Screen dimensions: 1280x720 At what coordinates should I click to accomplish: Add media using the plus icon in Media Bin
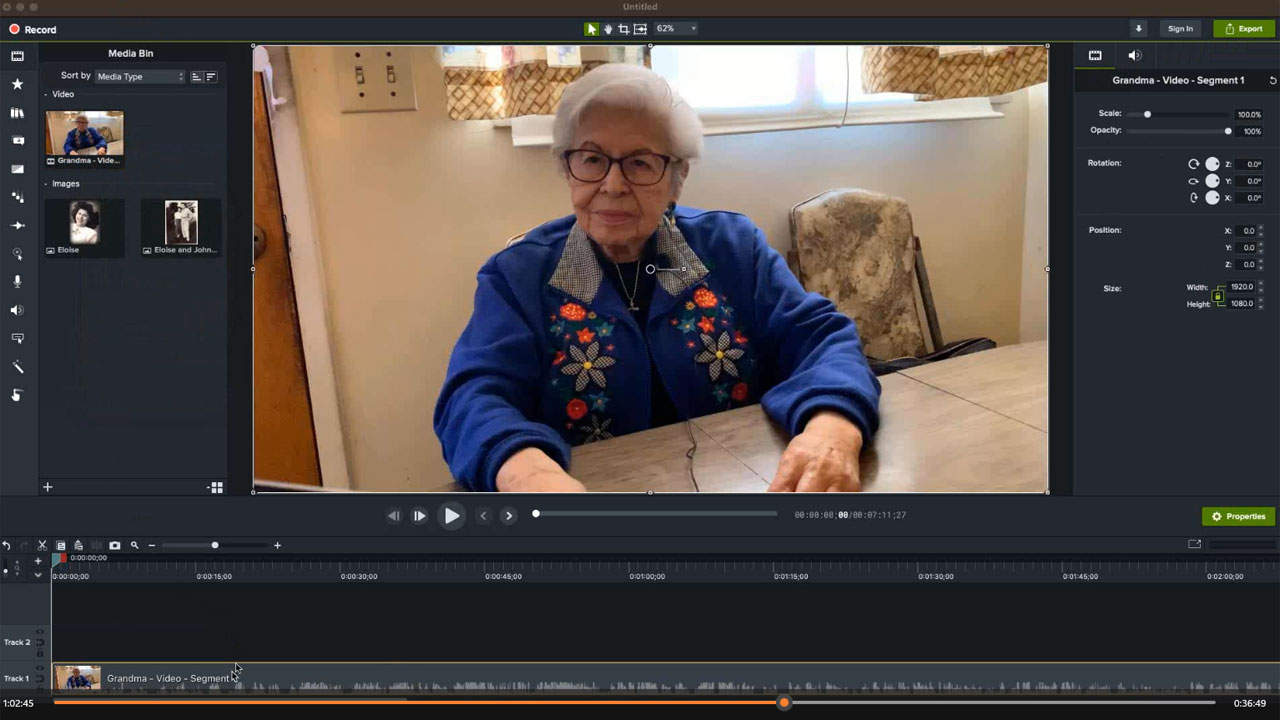(x=47, y=487)
